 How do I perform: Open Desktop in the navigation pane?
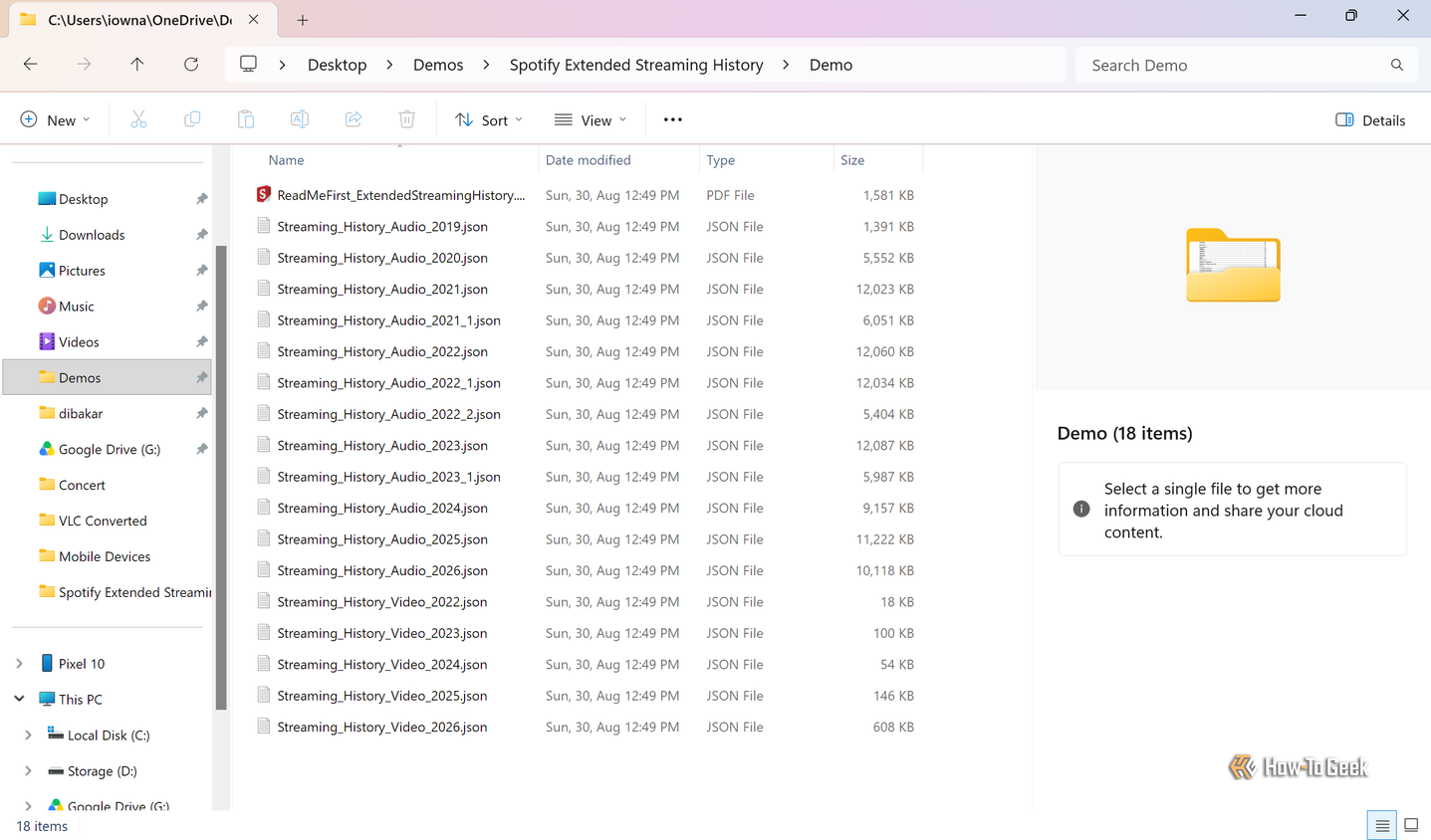click(x=84, y=199)
